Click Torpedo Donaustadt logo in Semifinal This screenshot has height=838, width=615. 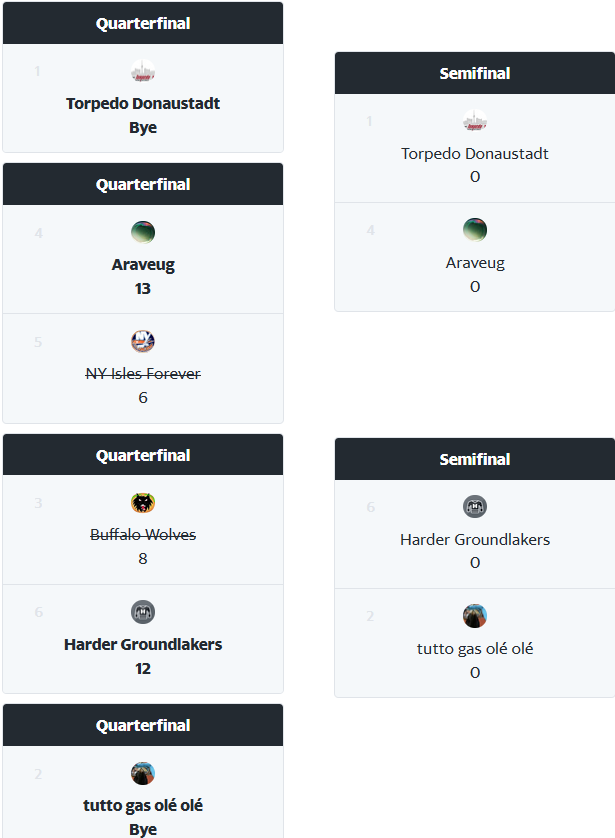pyautogui.click(x=475, y=122)
